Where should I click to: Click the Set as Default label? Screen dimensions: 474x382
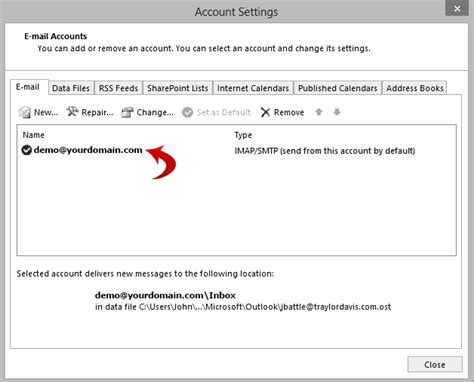pos(224,112)
